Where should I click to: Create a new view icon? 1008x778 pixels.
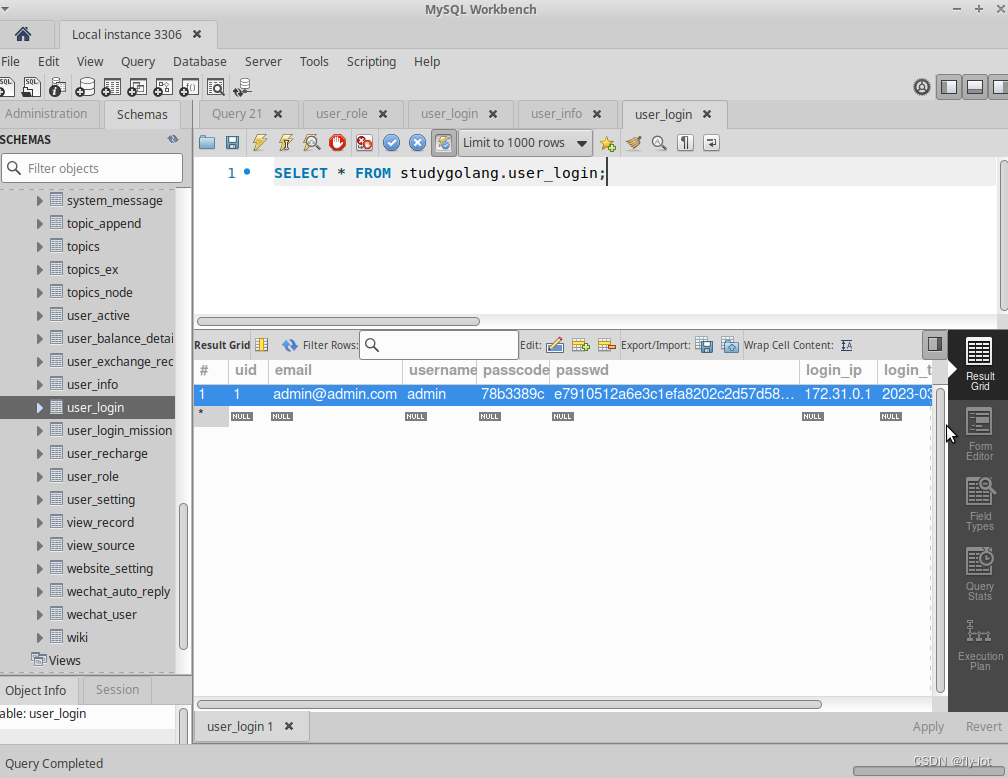coord(137,87)
